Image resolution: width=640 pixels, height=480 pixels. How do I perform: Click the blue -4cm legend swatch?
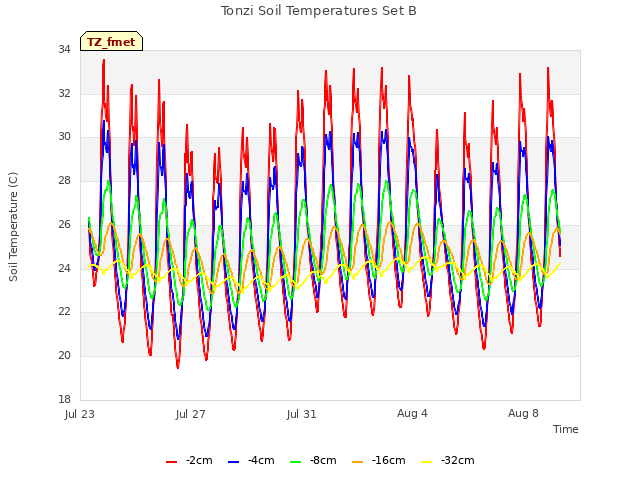[x=233, y=462]
